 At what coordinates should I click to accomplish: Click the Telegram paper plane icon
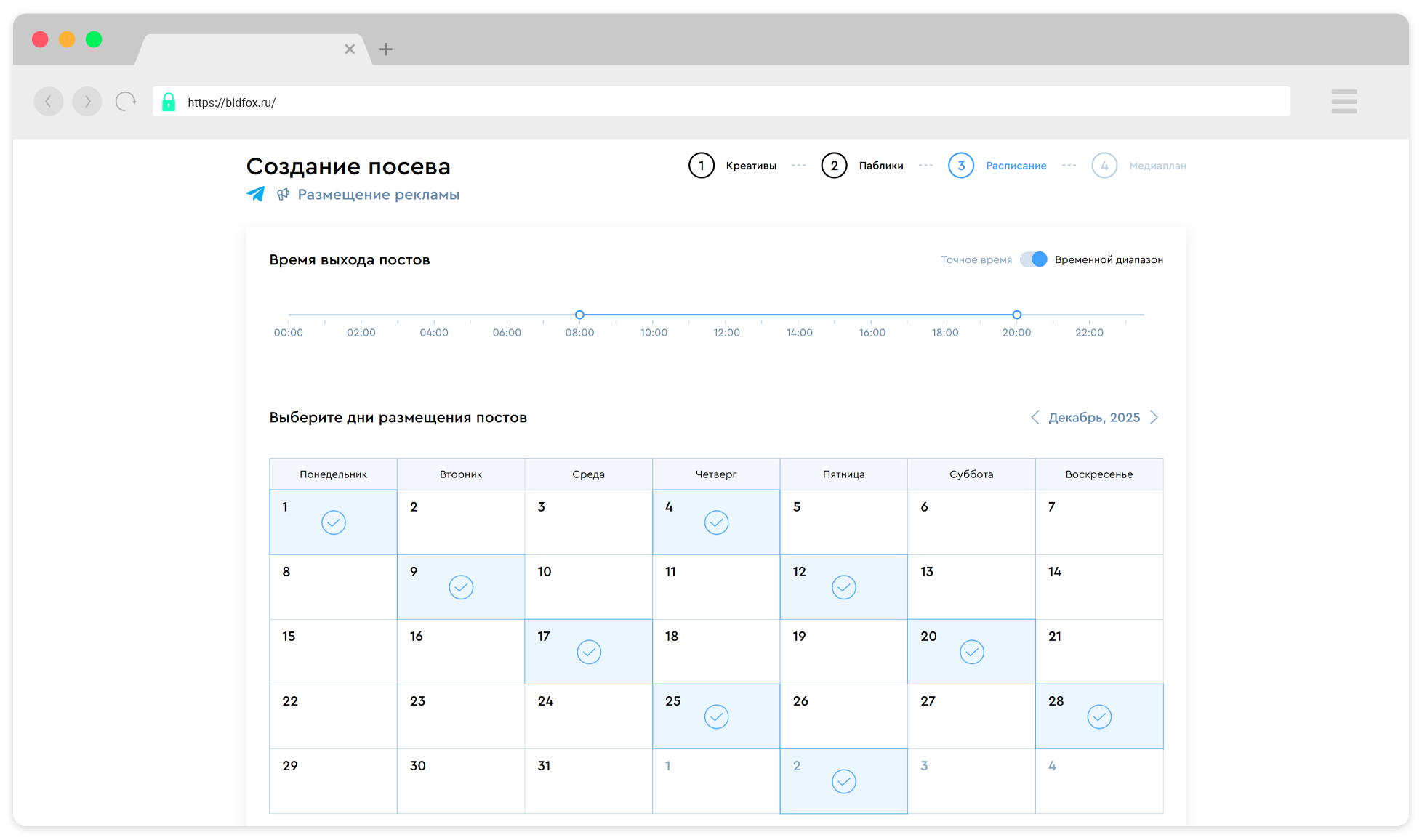point(255,194)
